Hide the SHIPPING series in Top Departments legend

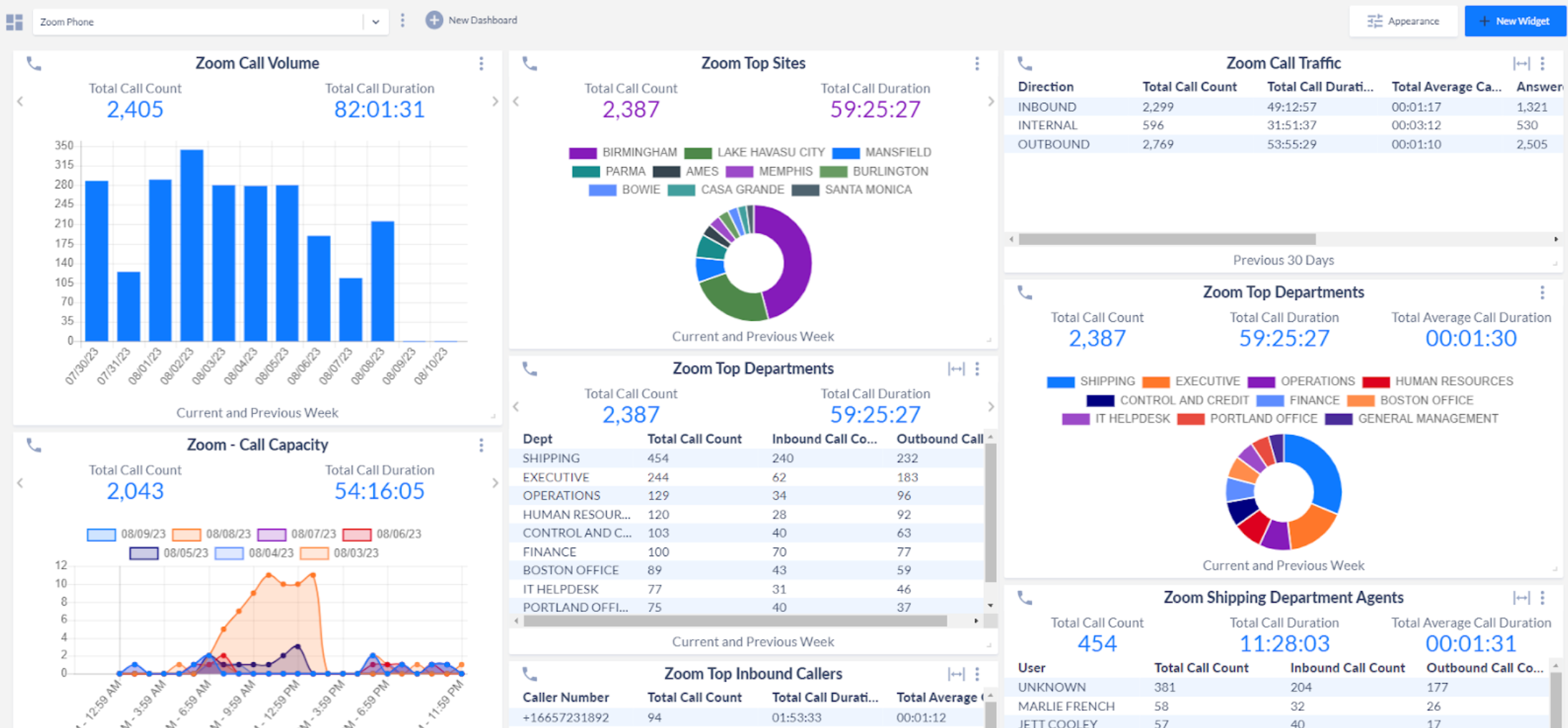point(1090,381)
